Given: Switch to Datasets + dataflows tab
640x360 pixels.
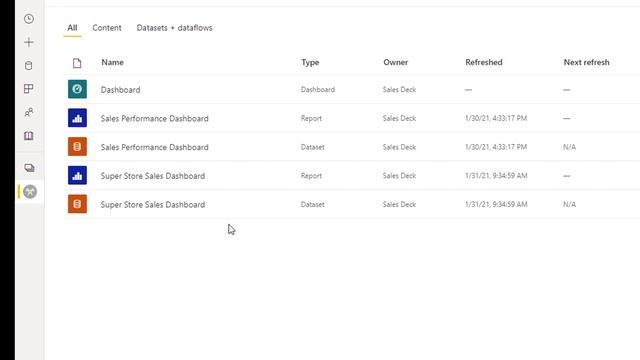Looking at the screenshot, I should tap(174, 28).
